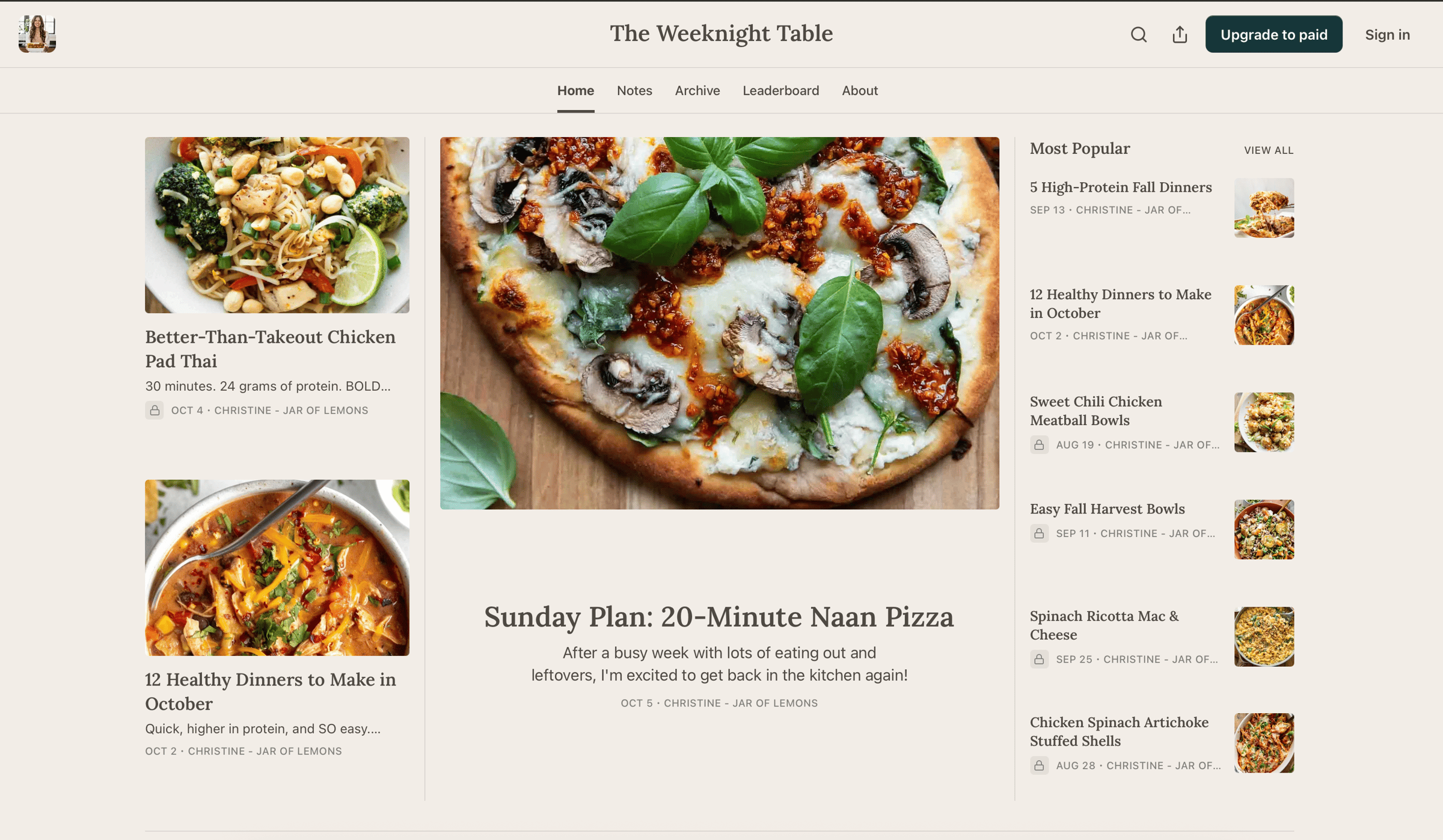Click the naan pizza featured image
Viewport: 1443px width, 840px height.
click(719, 323)
